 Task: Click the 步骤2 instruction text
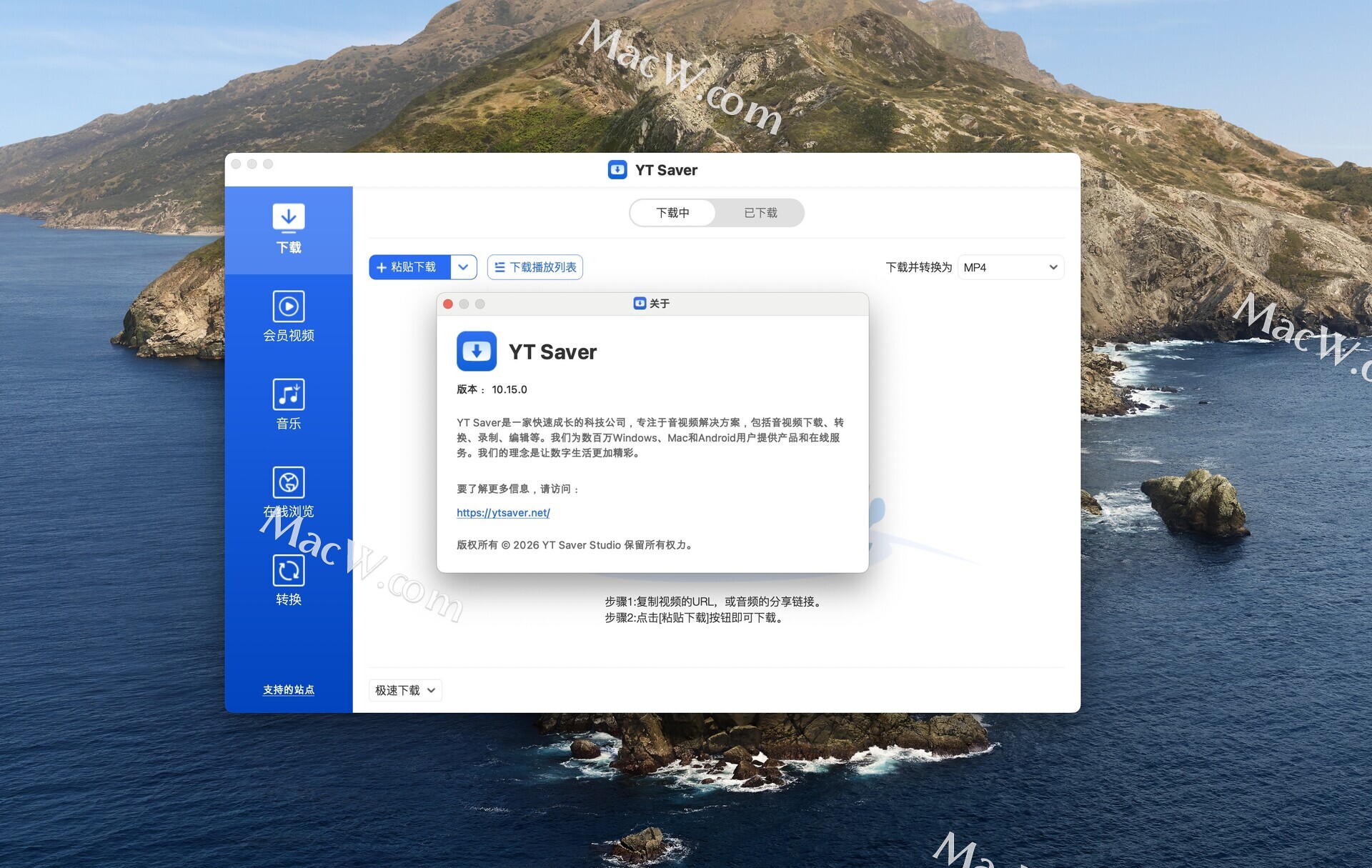tap(695, 618)
